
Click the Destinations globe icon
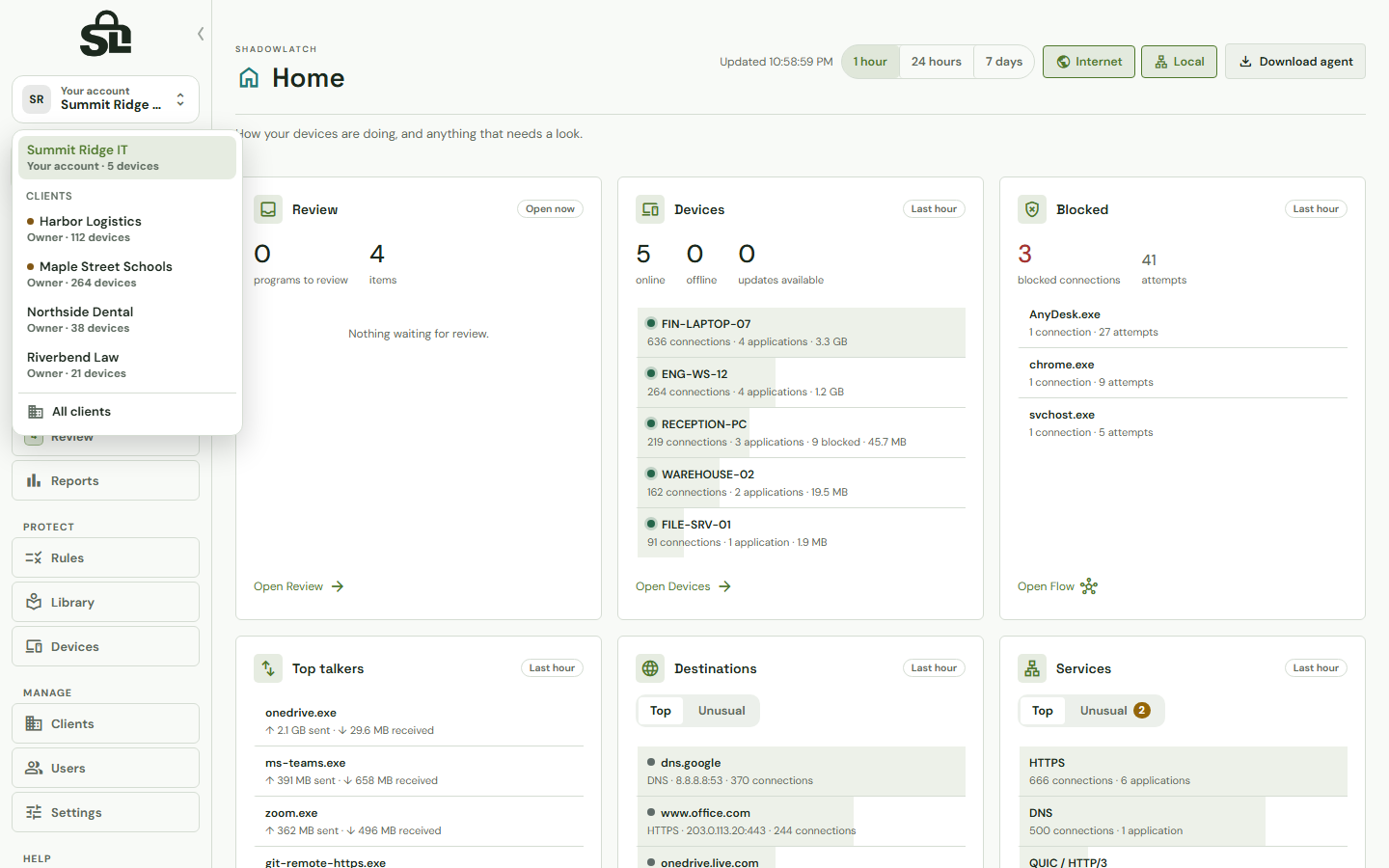point(650,668)
